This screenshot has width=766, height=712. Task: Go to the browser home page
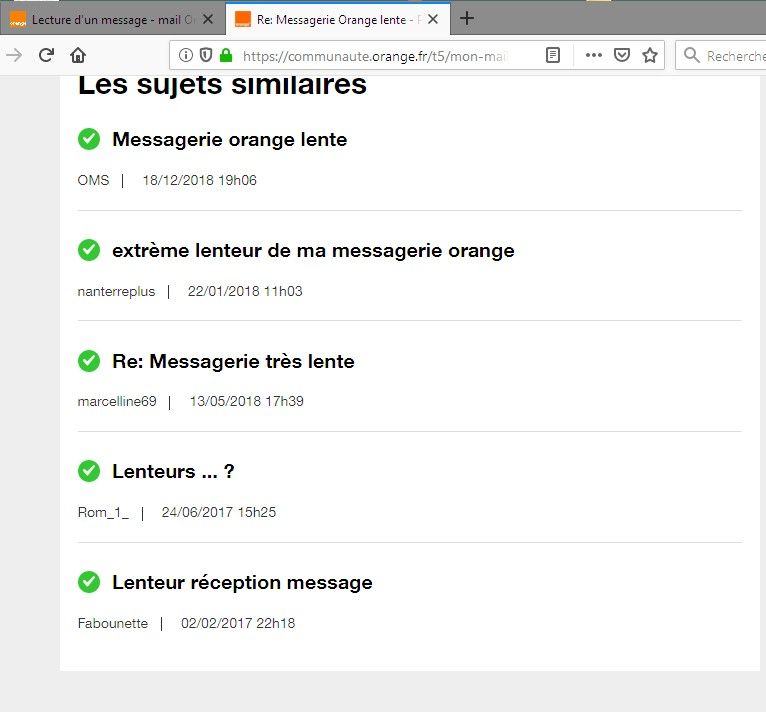pyautogui.click(x=78, y=55)
